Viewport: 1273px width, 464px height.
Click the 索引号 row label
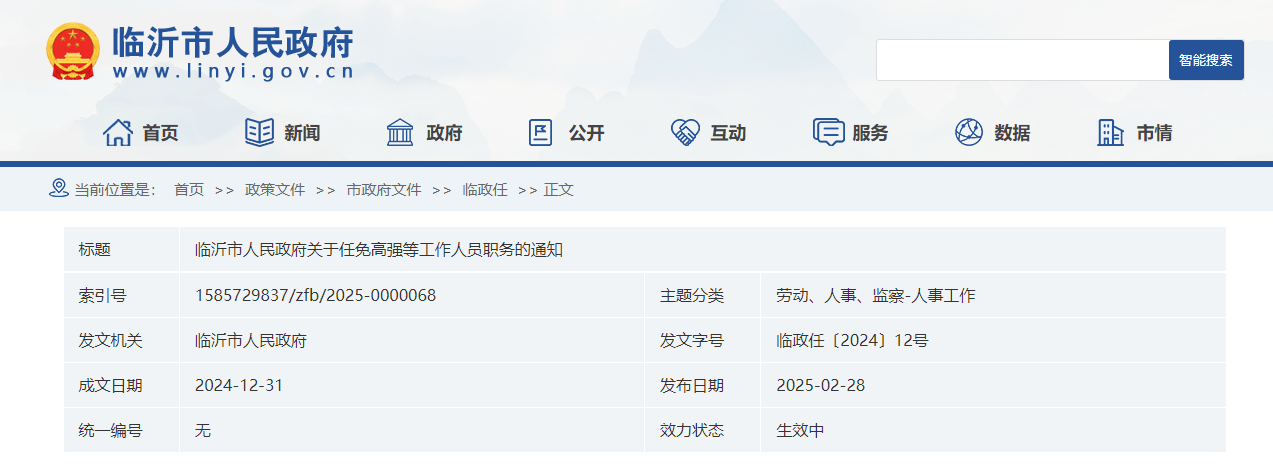tap(102, 295)
